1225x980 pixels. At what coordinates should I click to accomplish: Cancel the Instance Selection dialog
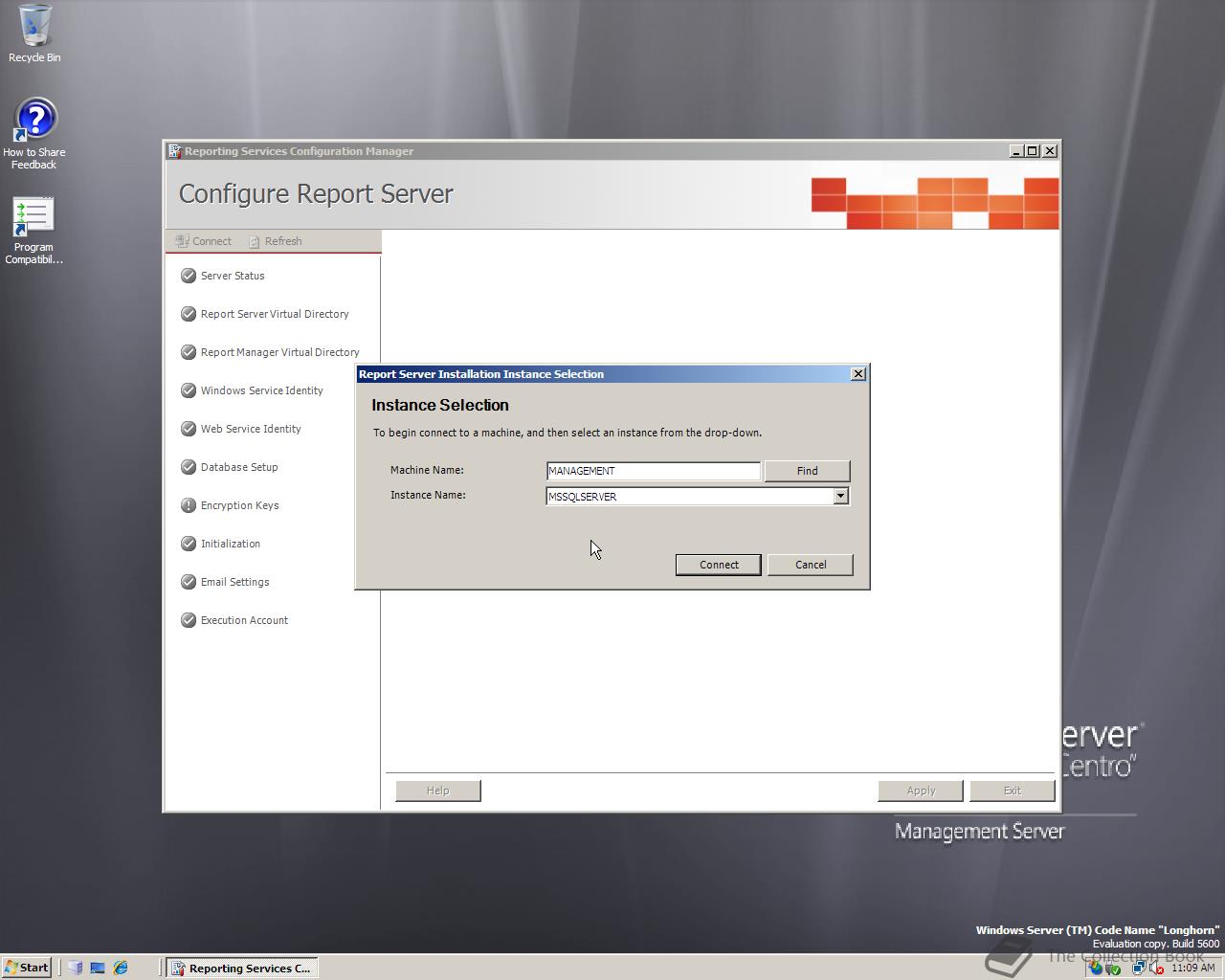pyautogui.click(x=811, y=565)
